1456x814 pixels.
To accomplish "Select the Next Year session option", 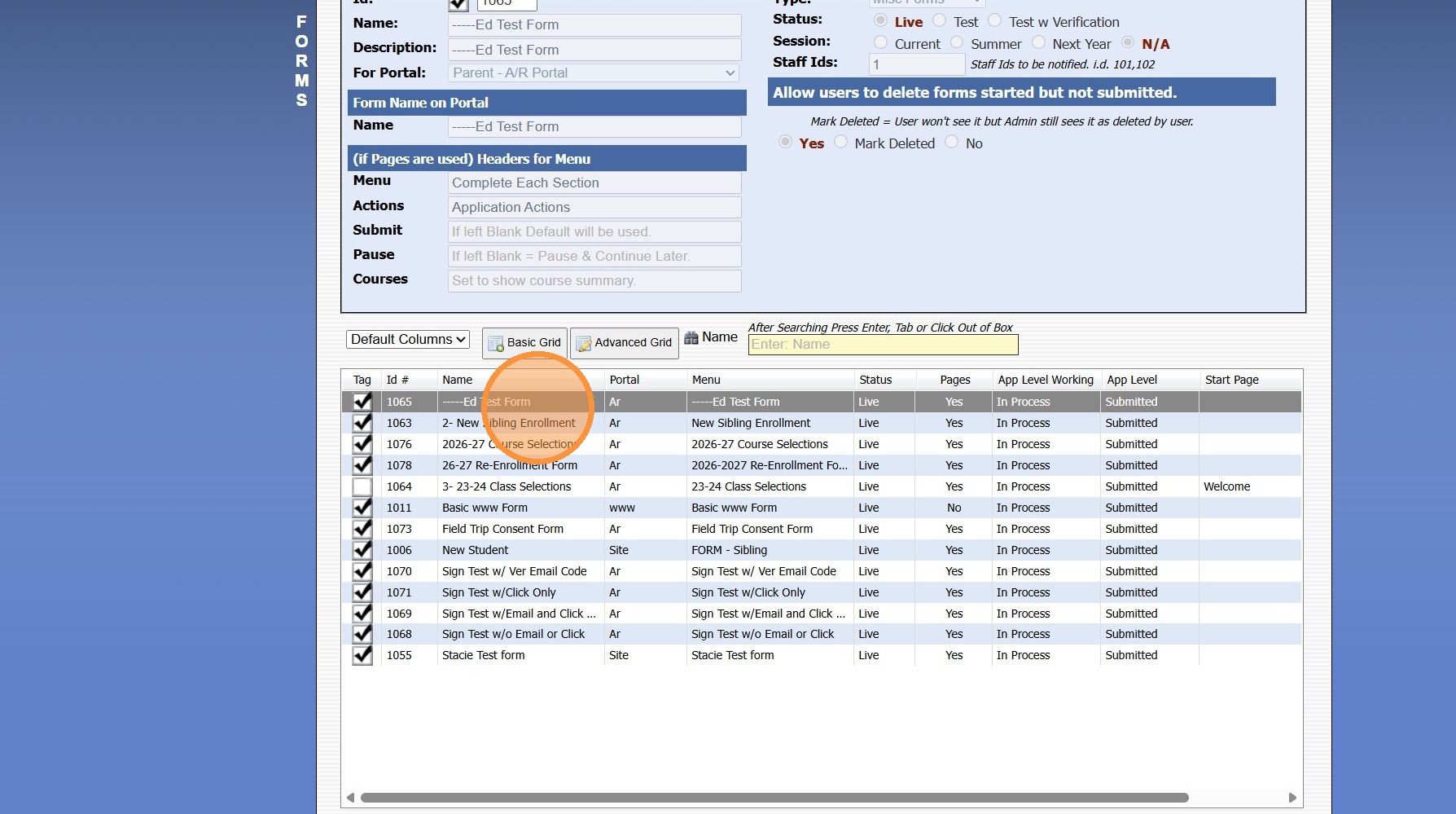I will click(1038, 42).
